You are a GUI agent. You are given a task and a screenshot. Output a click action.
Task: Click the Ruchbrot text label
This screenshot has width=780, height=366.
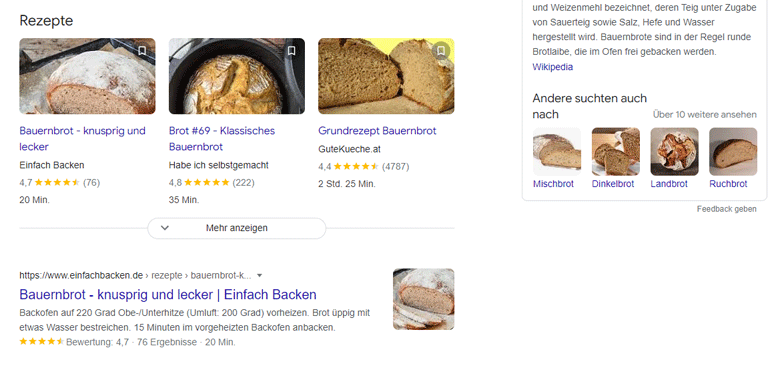[x=728, y=184]
